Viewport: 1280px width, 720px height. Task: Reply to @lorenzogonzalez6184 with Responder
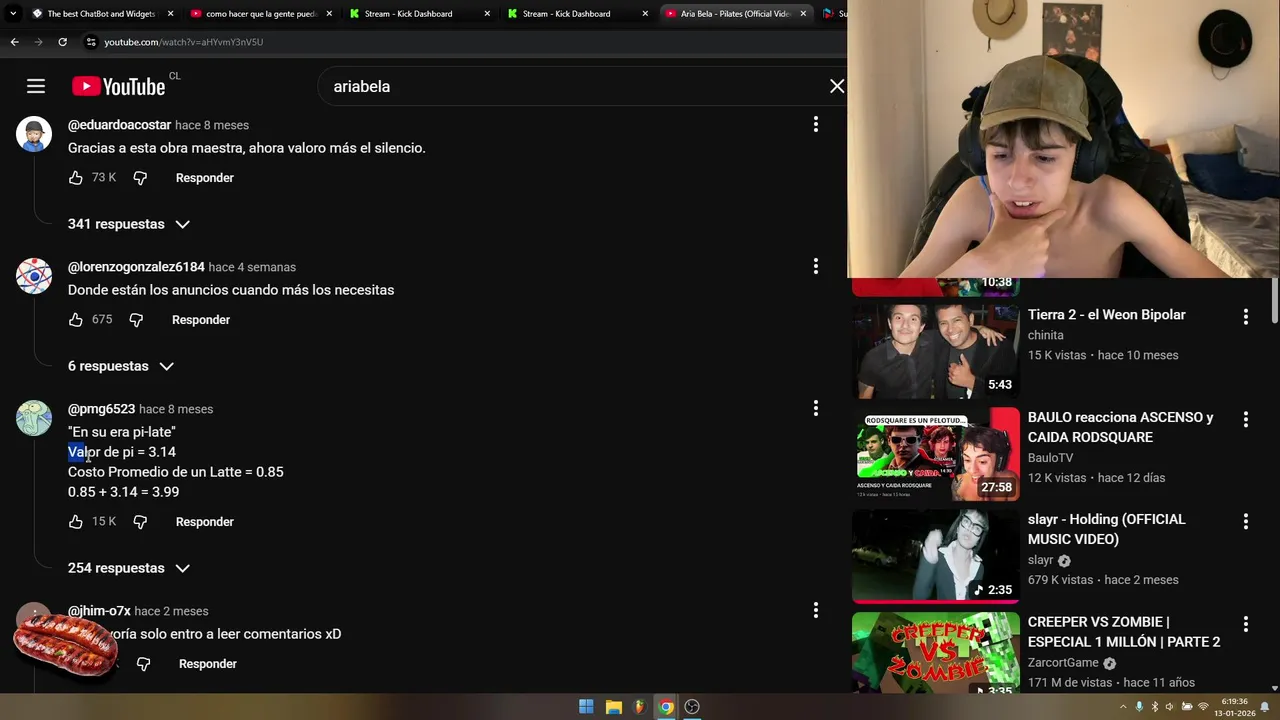coord(201,320)
